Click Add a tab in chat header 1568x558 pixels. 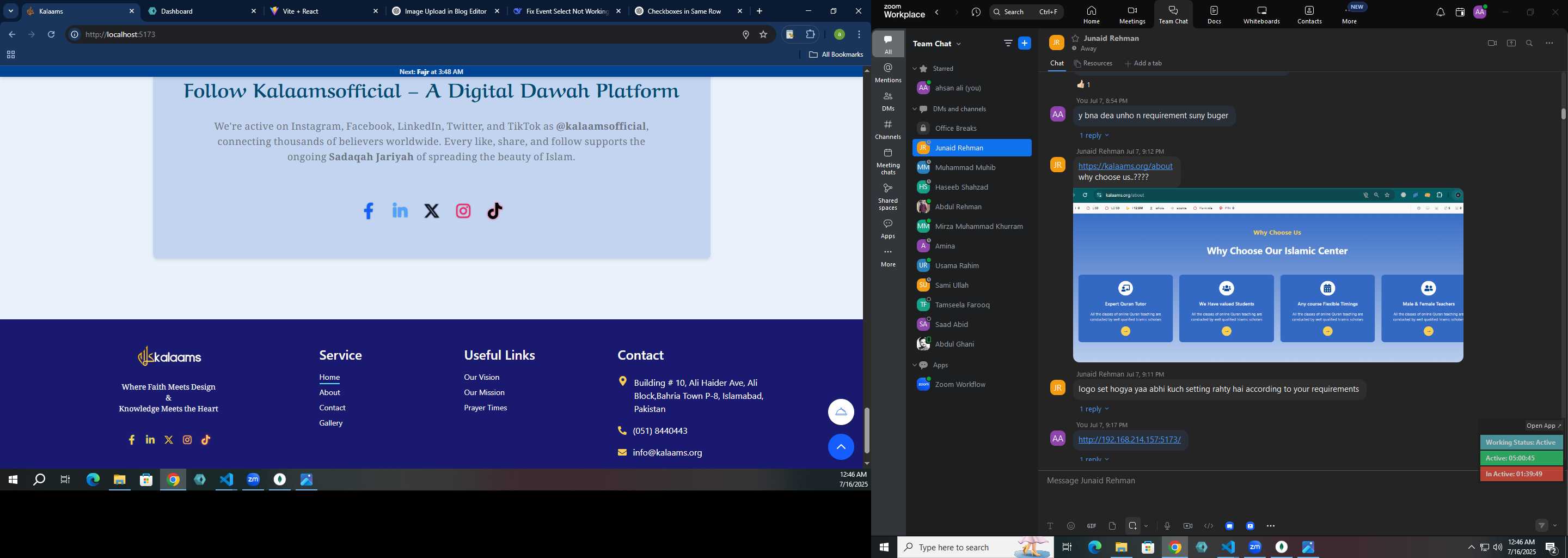click(x=1143, y=63)
